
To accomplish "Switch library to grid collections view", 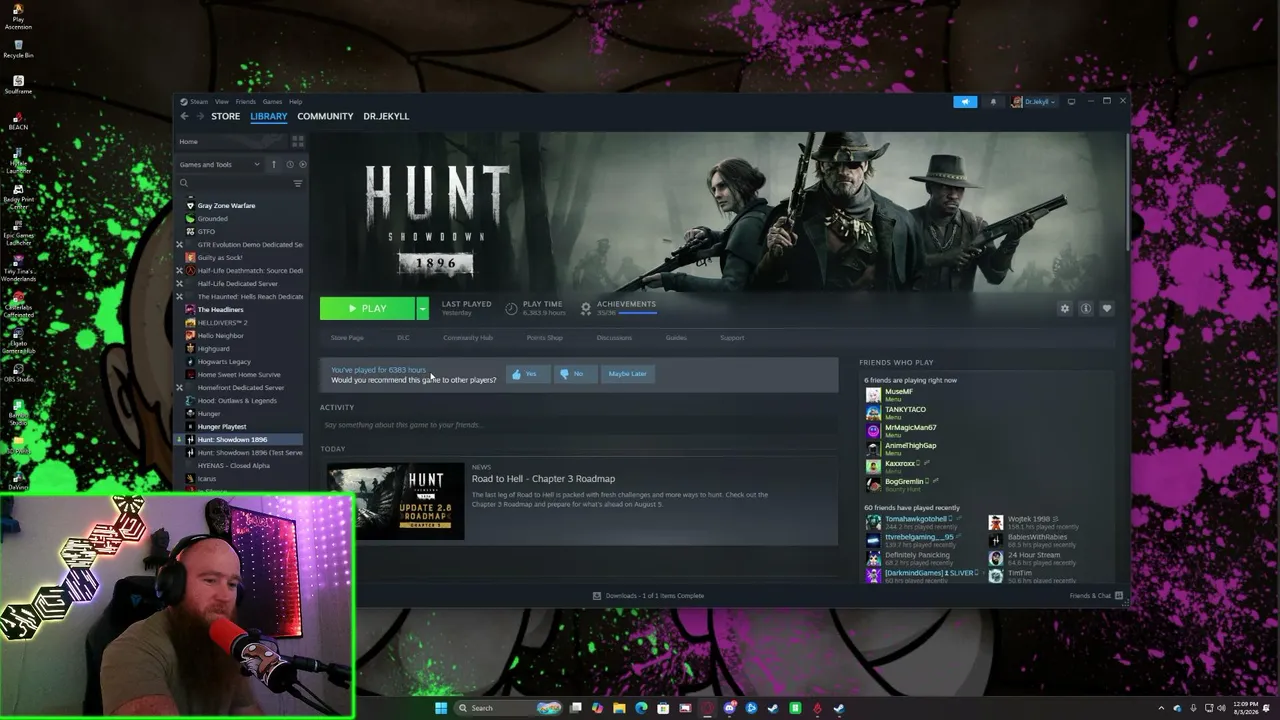I will 297,141.
